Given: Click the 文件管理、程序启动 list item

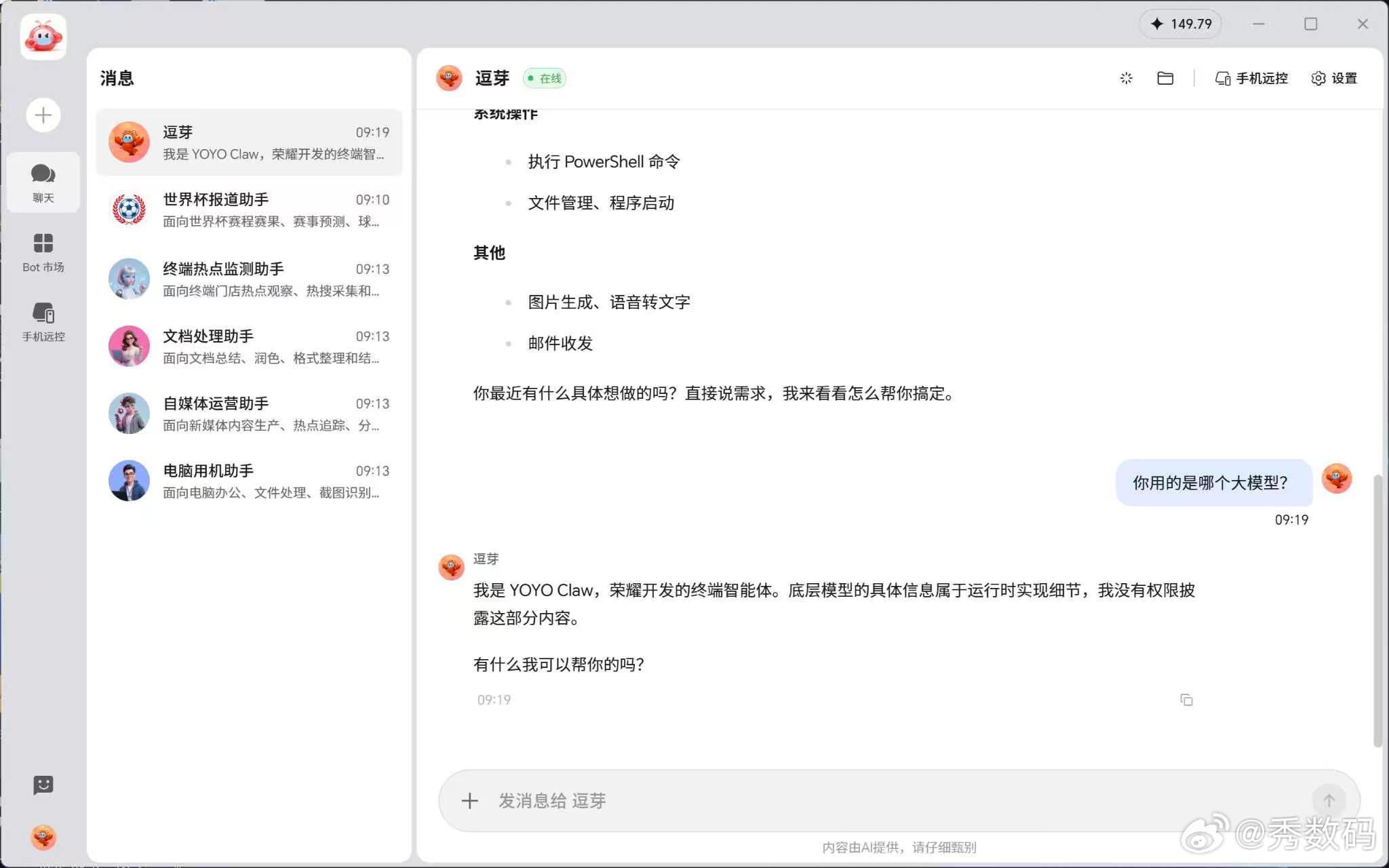Looking at the screenshot, I should (x=601, y=203).
